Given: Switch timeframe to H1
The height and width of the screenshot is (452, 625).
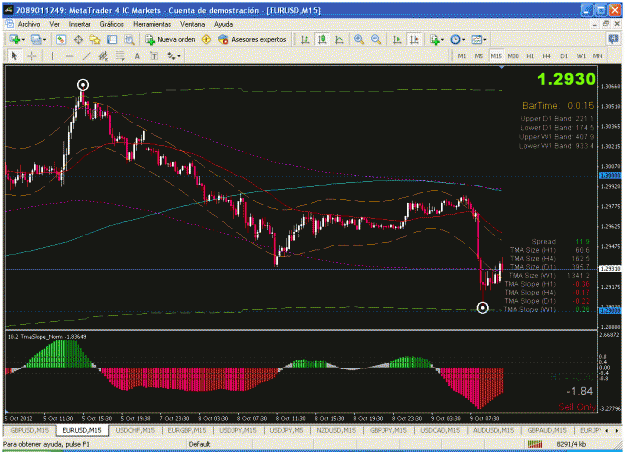Looking at the screenshot, I should pos(530,56).
